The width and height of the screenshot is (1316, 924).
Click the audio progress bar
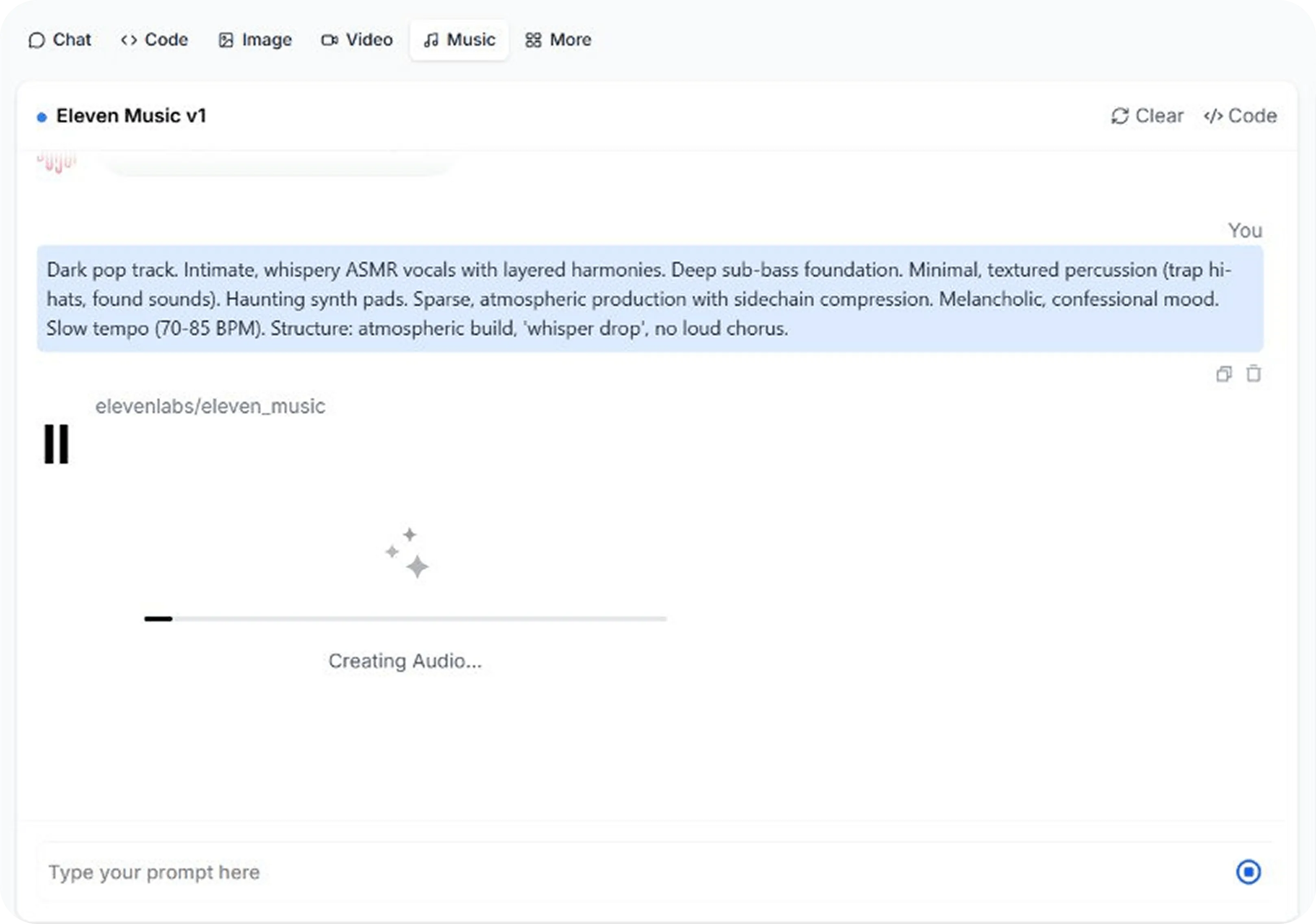pyautogui.click(x=405, y=619)
